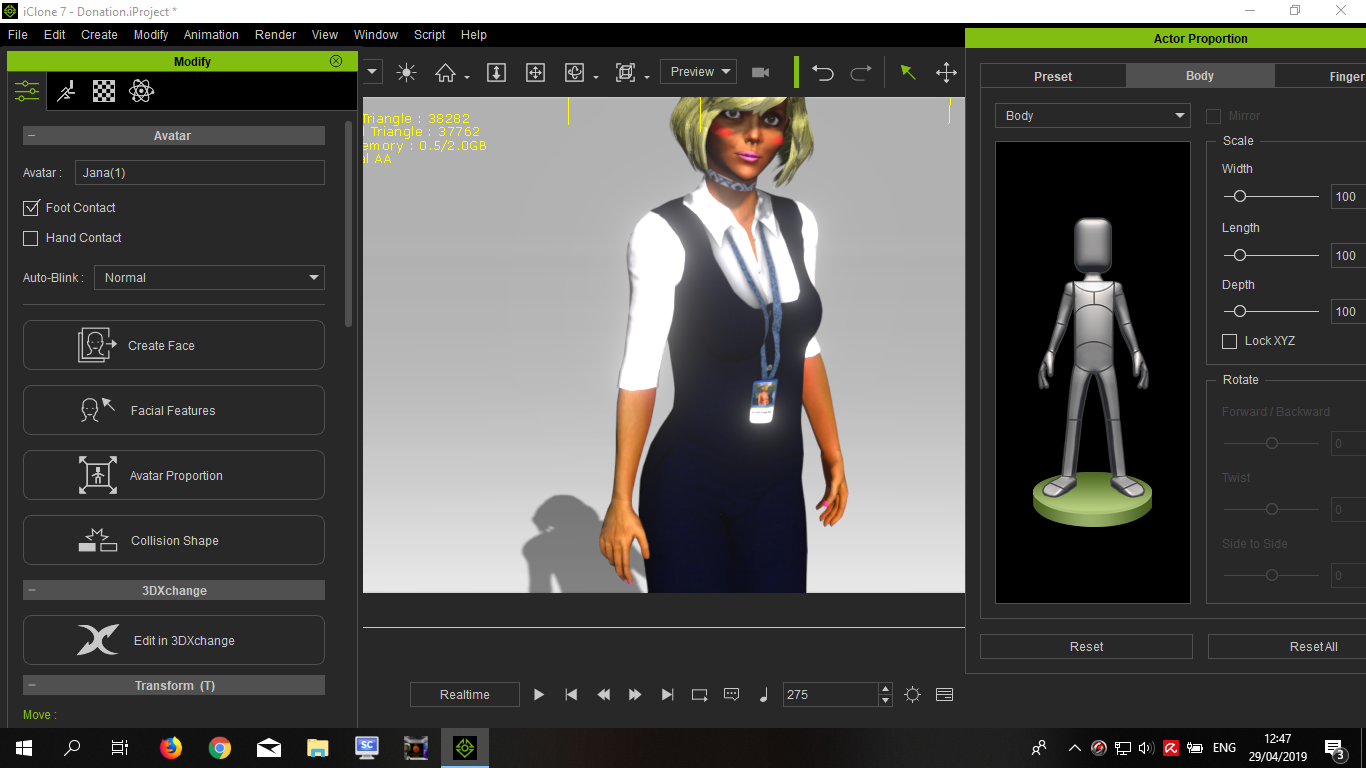Click the frame-selection cube icon
Image resolution: width=1366 pixels, height=768 pixels.
[x=626, y=72]
